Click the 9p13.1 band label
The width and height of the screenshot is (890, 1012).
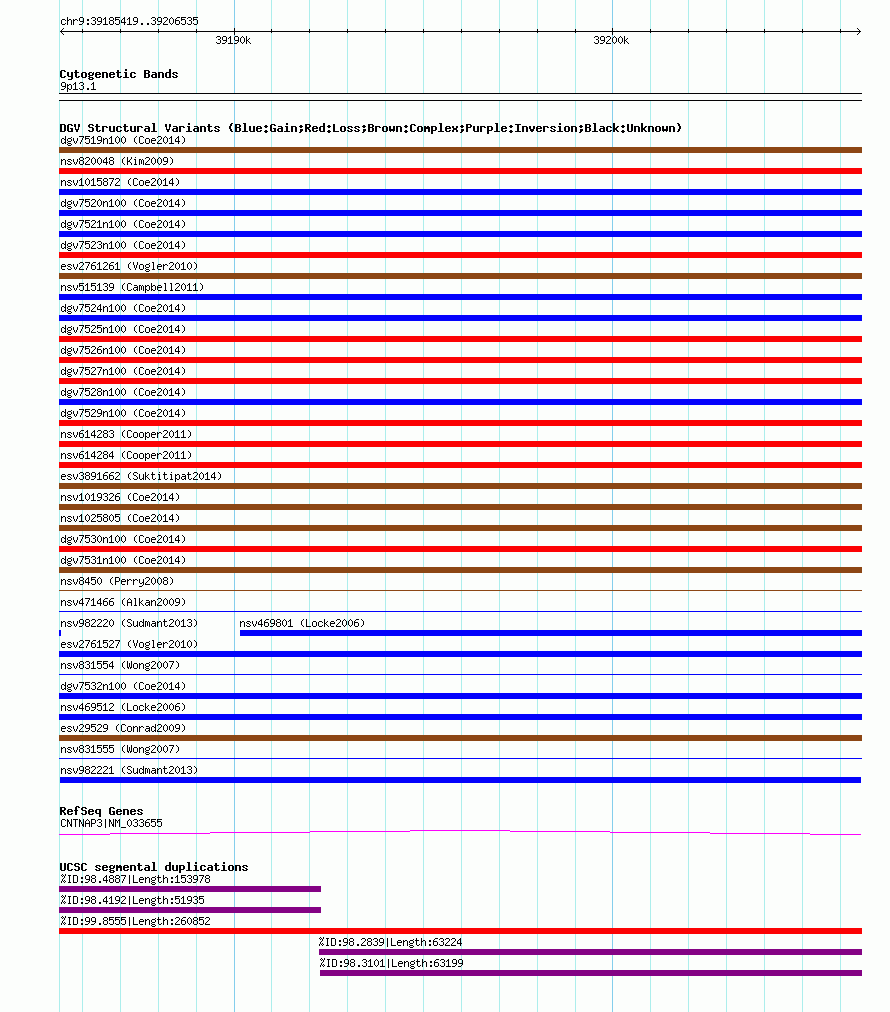click(x=78, y=86)
